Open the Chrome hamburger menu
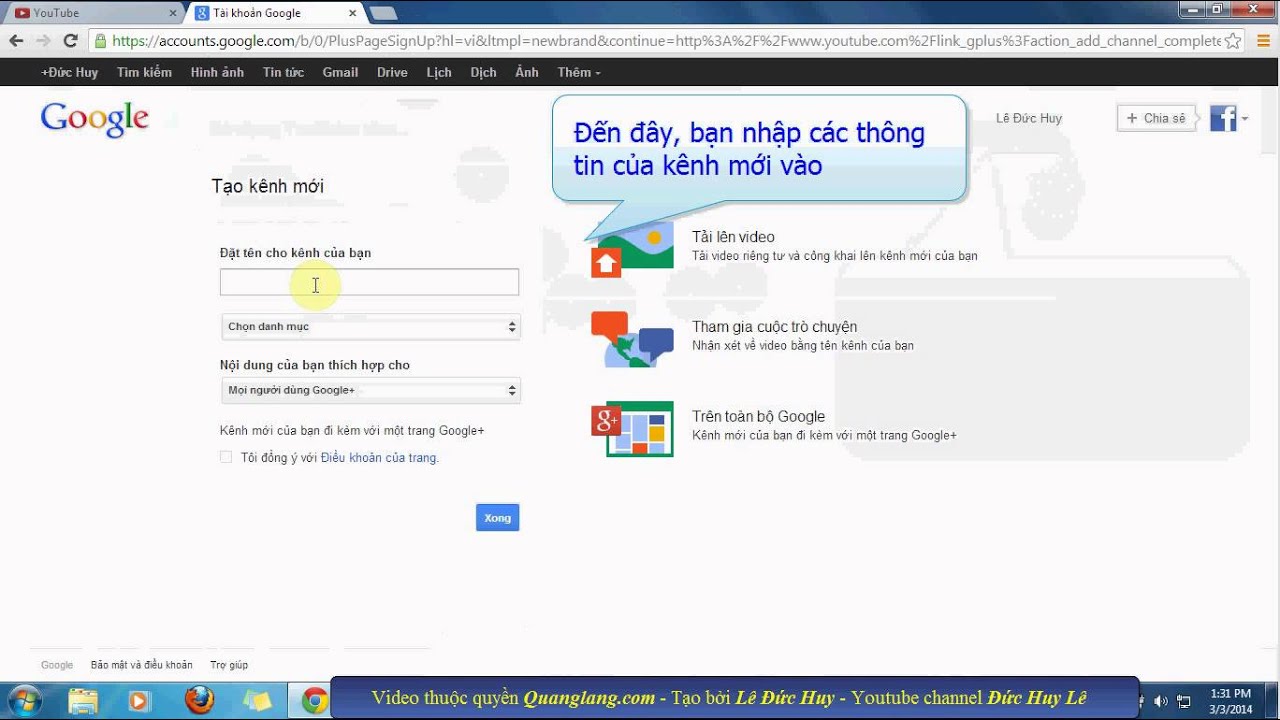Viewport: 1280px width, 720px height. pyautogui.click(x=1263, y=41)
